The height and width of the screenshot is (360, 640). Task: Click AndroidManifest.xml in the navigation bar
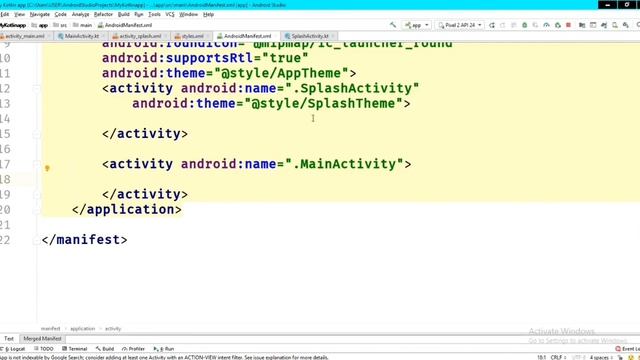tap(124, 25)
